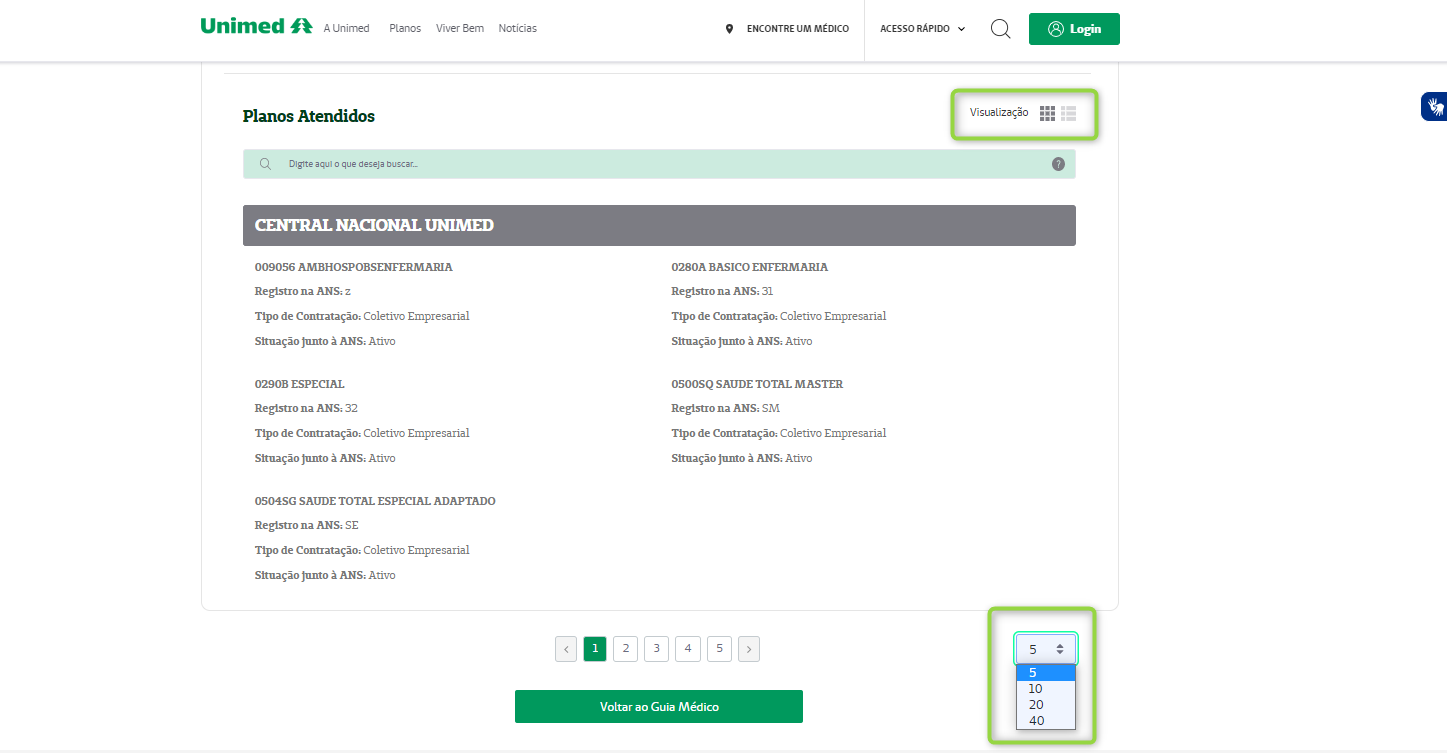Click the Unimed logo
This screenshot has height=753, width=1447.
pyautogui.click(x=256, y=27)
